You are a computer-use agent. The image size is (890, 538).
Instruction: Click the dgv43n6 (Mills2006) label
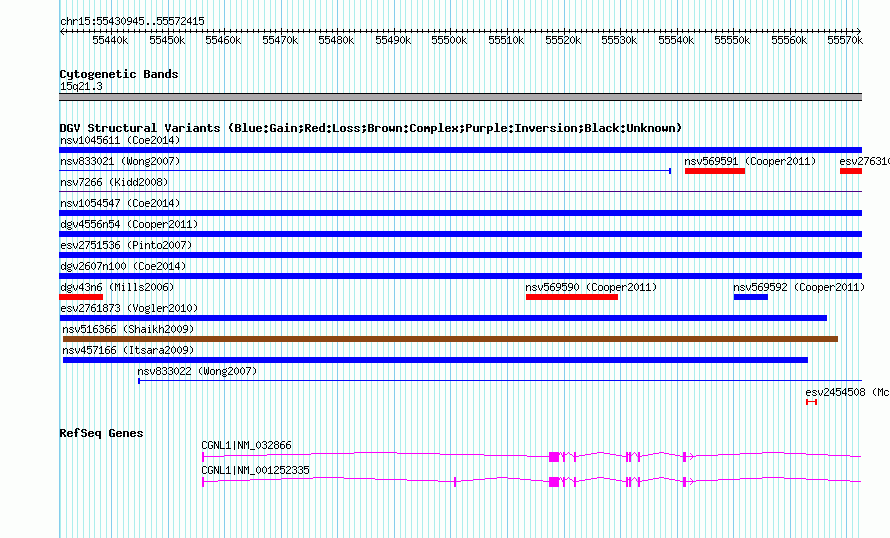(117, 287)
